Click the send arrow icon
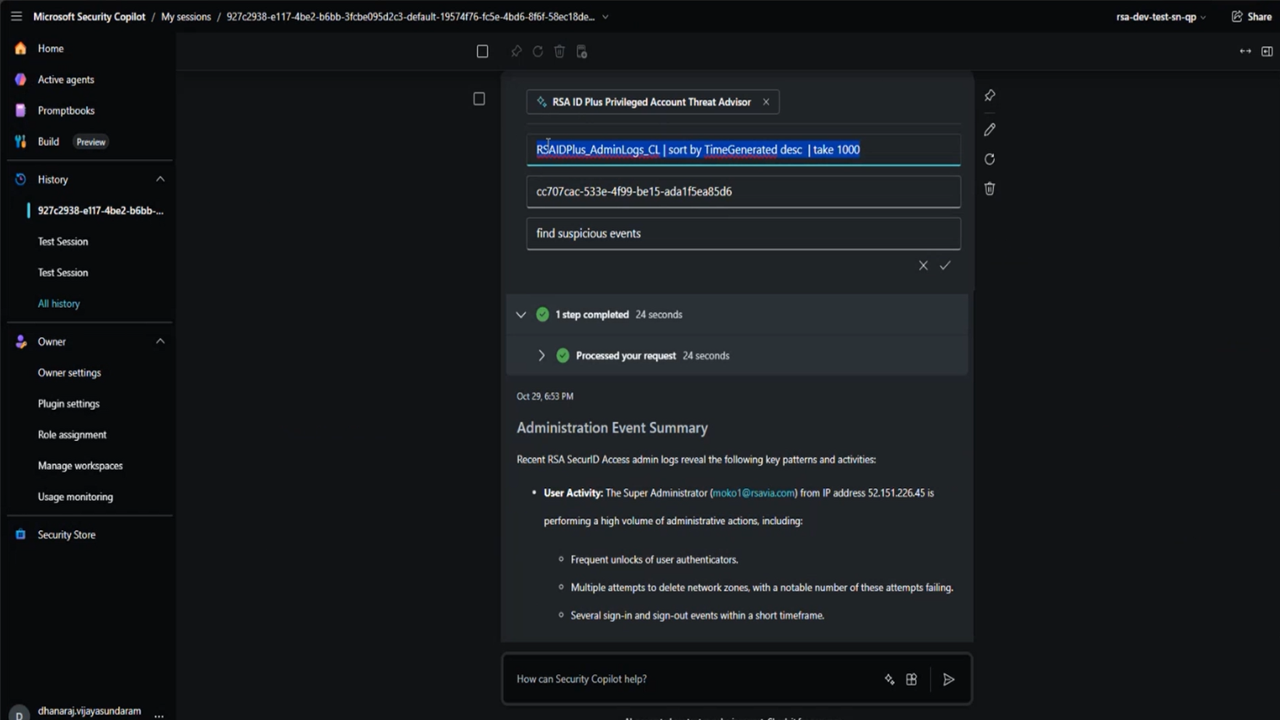Image resolution: width=1280 pixels, height=720 pixels. 948,679
